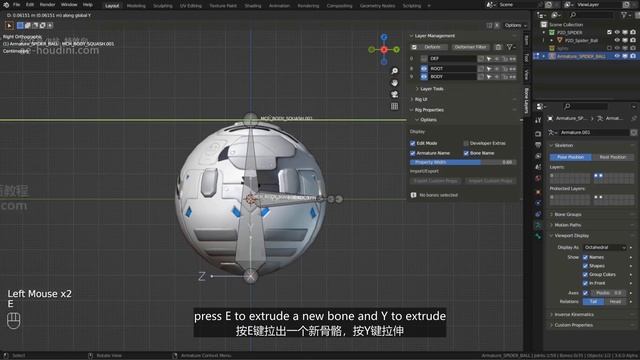Switch orthographic perspective grid icon
The image size is (640, 360).
point(394,107)
